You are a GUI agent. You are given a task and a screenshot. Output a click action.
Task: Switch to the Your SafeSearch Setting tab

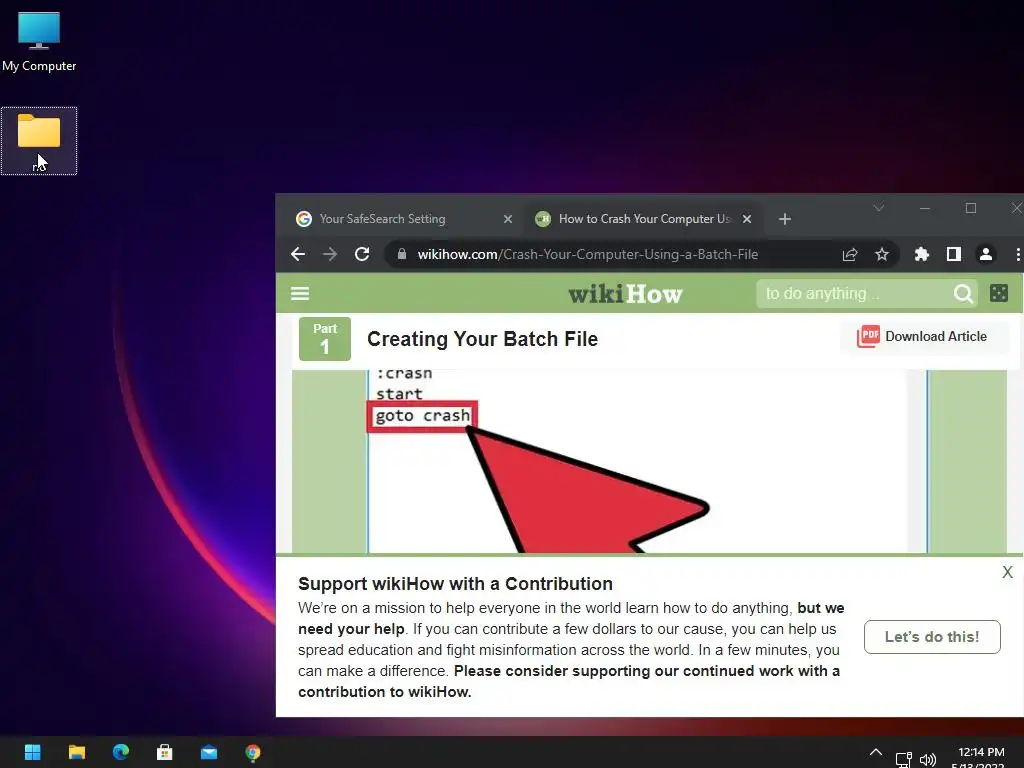(x=382, y=219)
